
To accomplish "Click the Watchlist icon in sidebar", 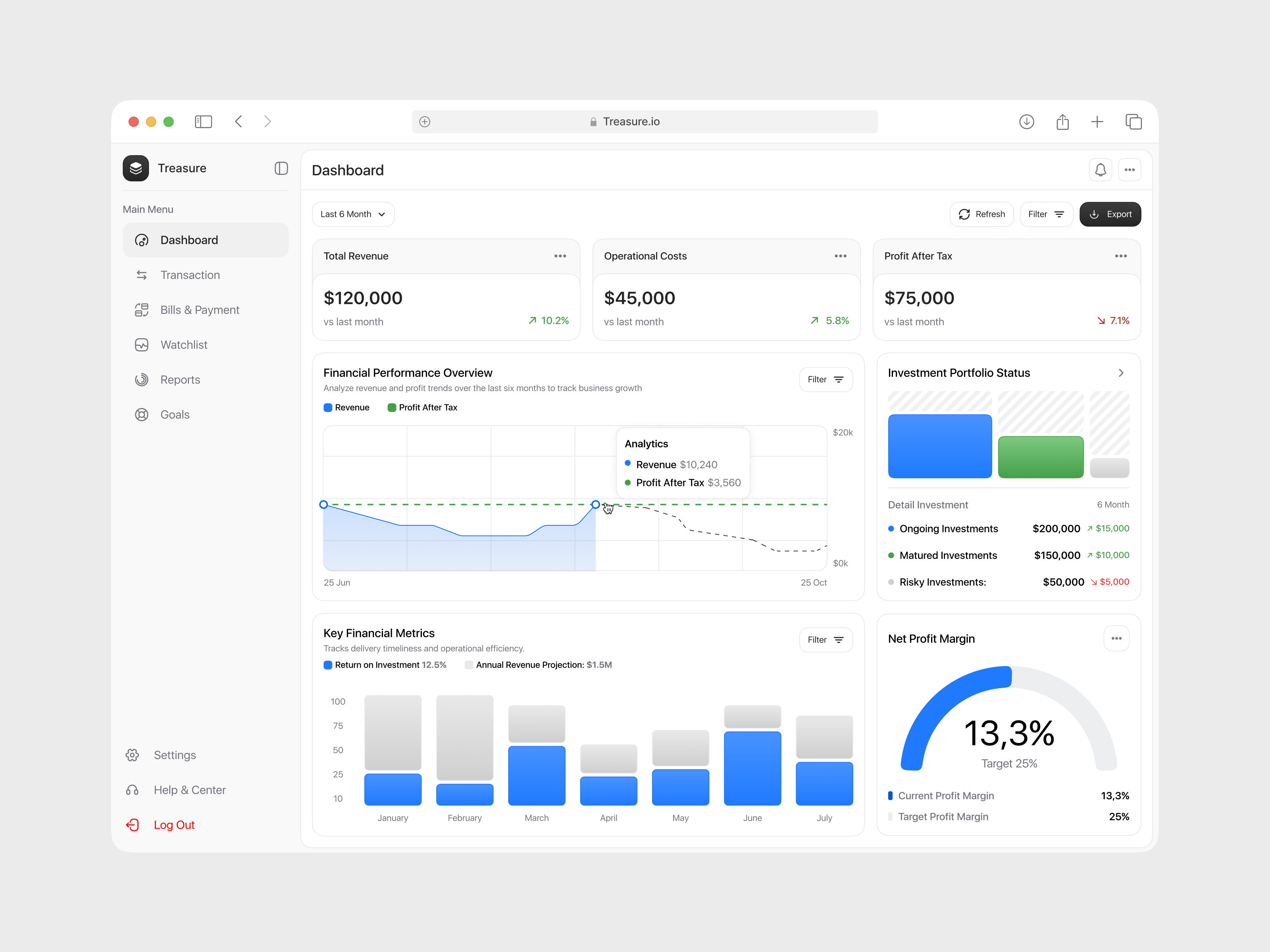I will [x=142, y=345].
